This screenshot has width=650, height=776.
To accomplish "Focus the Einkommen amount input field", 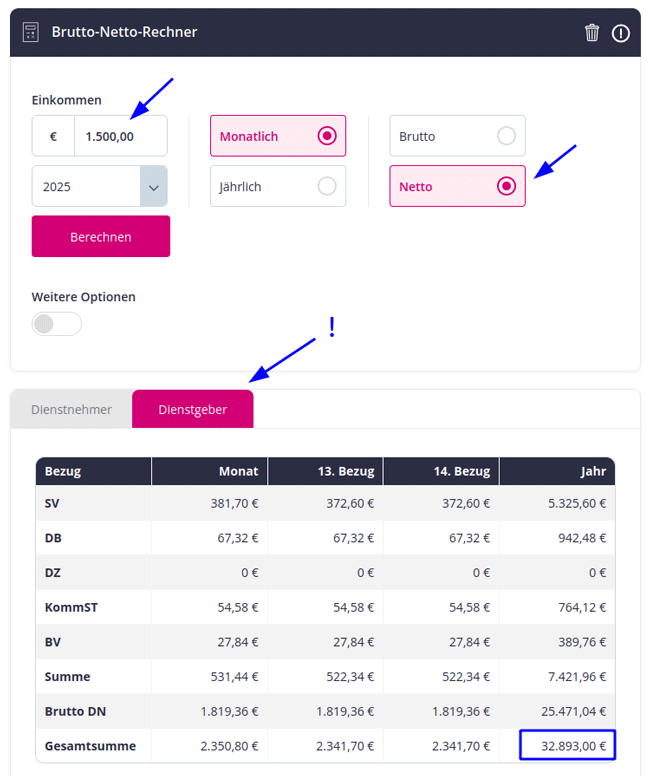I will point(121,136).
